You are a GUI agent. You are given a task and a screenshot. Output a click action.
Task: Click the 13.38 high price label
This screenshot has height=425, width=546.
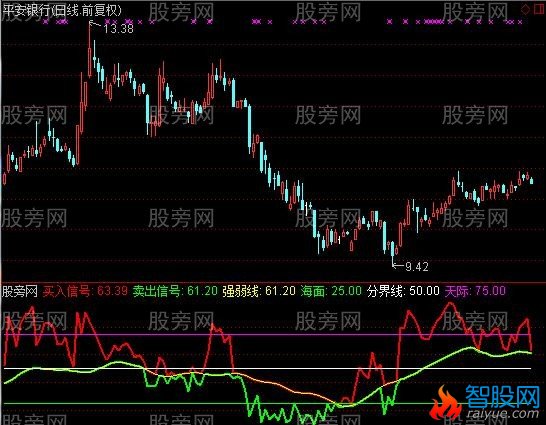(x=118, y=29)
